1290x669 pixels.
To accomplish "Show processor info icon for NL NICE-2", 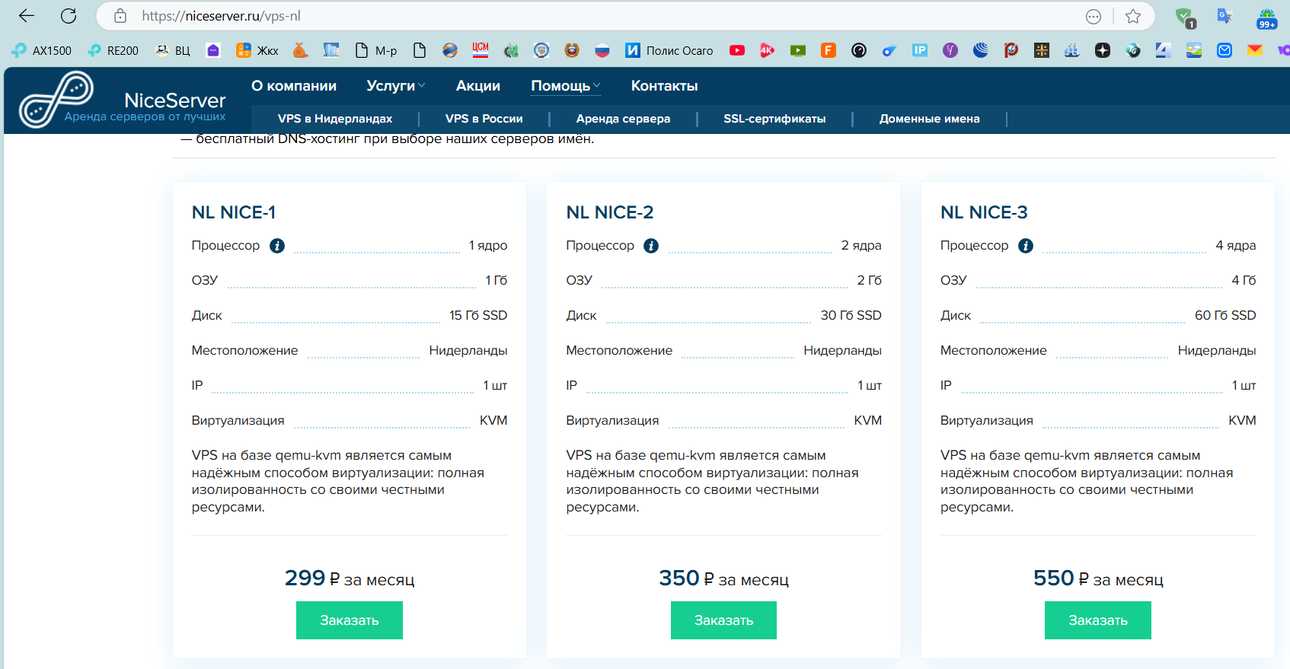I will [x=651, y=245].
